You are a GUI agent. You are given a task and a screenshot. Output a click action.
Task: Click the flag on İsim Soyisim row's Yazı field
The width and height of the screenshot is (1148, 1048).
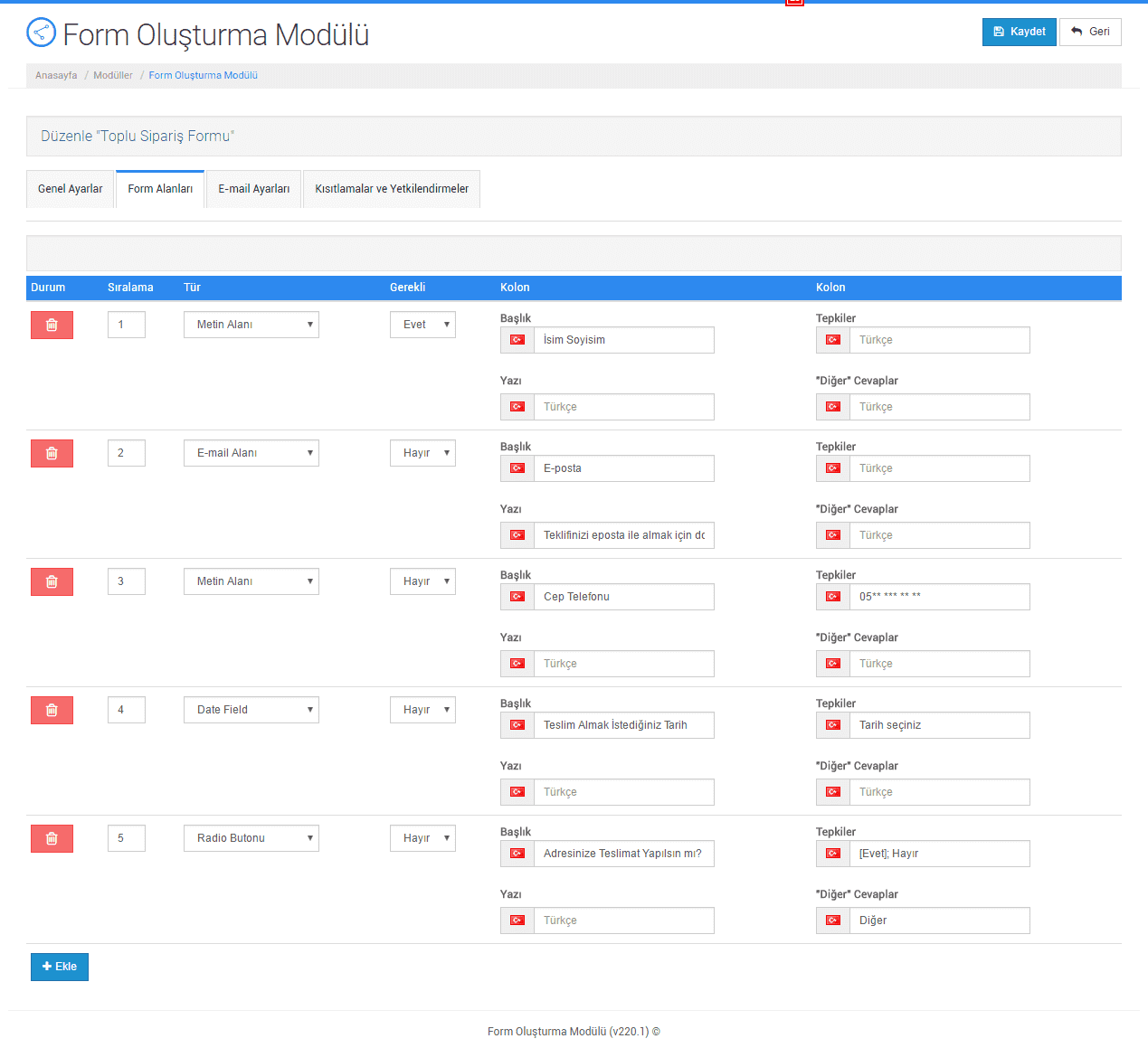pos(517,407)
